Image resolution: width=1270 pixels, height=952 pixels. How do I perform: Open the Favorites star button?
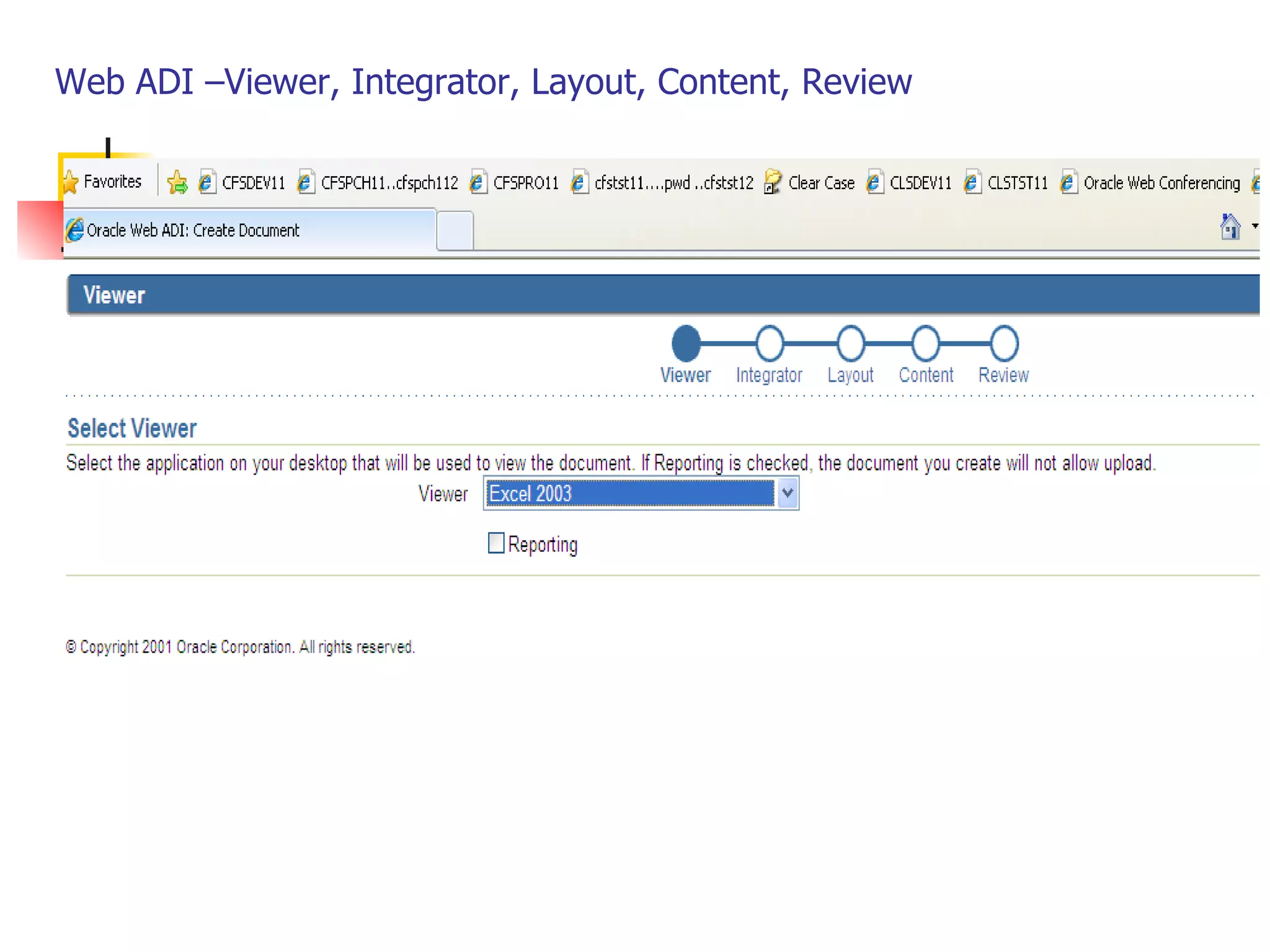(104, 182)
